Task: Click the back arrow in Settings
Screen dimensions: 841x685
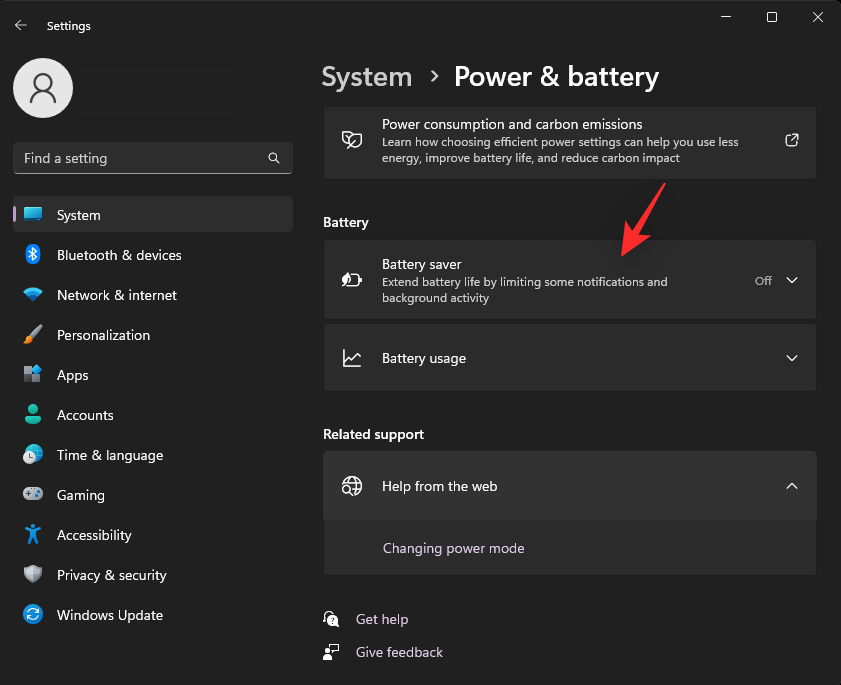Action: (x=20, y=25)
